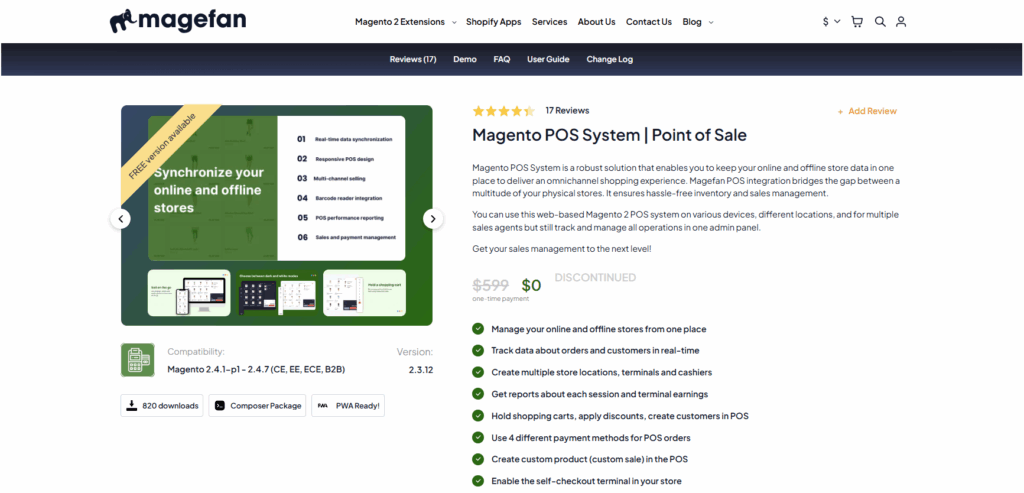This screenshot has width=1024, height=493.
Task: Click the checkmark beside 'Use 4 different payment methods'
Action: (478, 437)
